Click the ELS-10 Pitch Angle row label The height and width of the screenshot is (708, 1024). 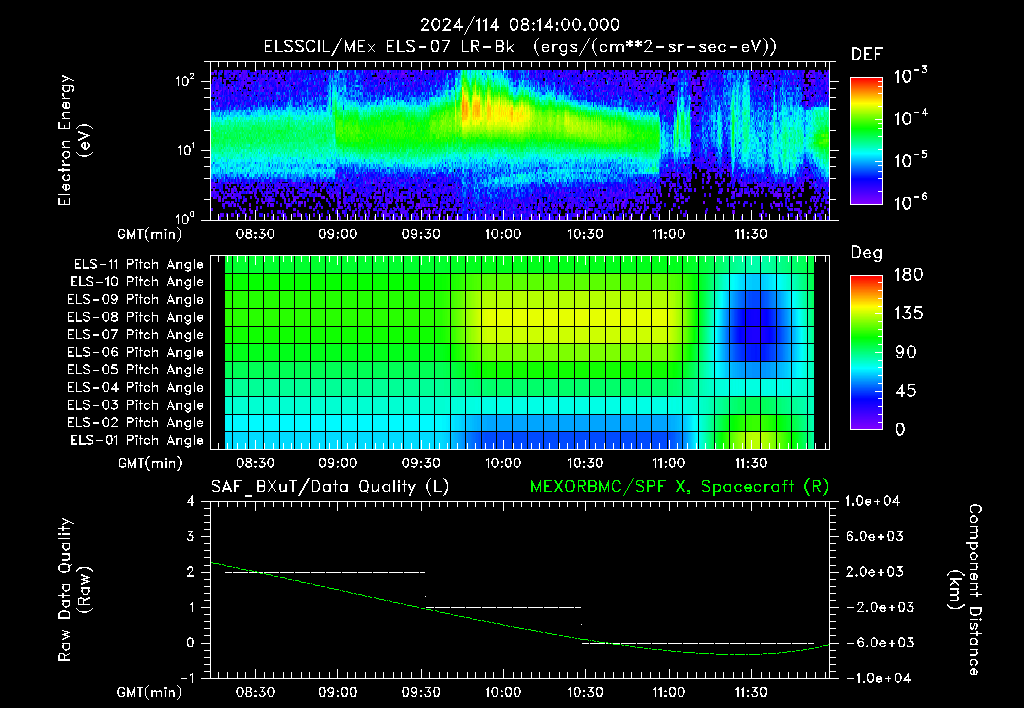[x=137, y=282]
